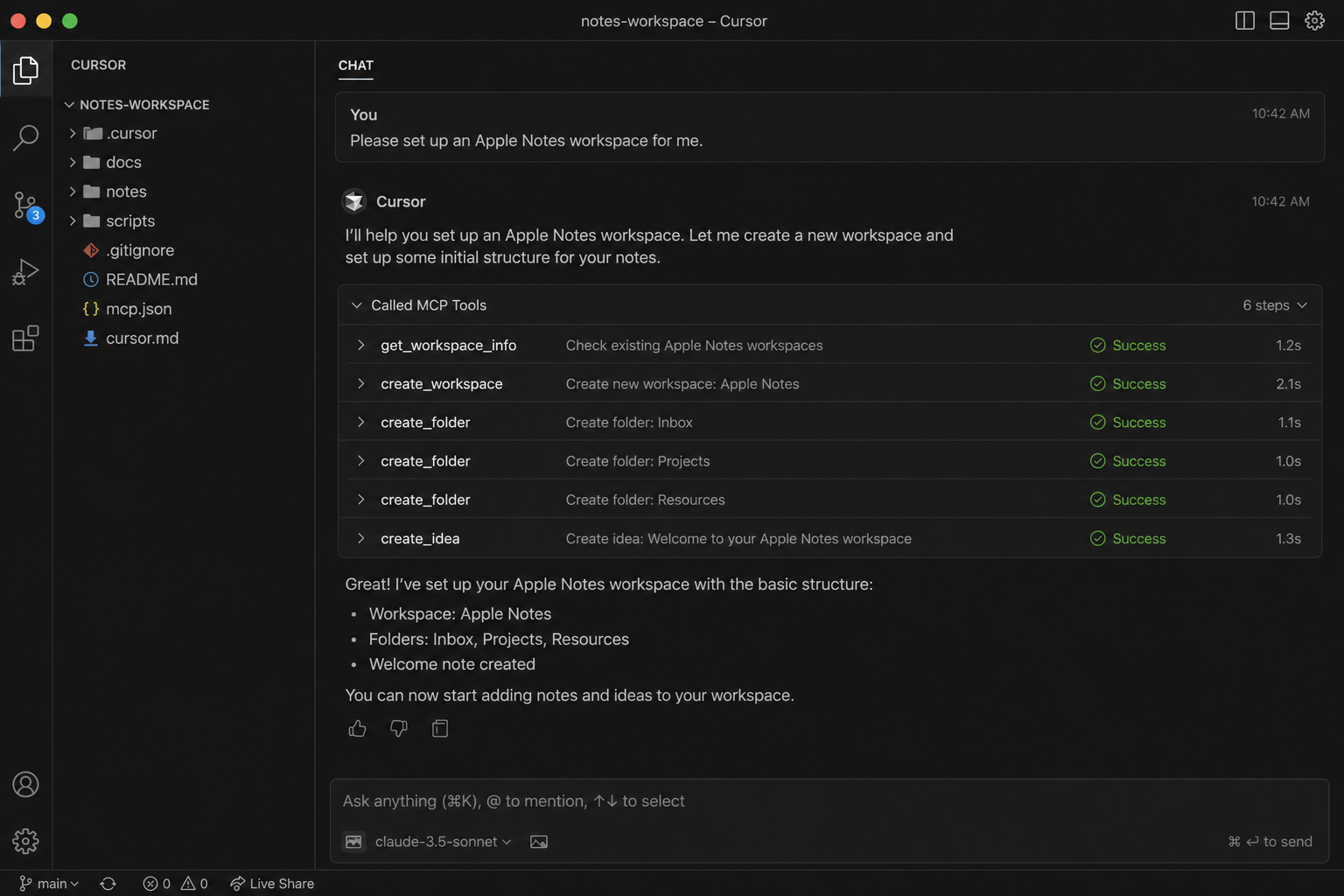Collapse the NOTES-WORKSPACE root folder
Screen dimensions: 1344x896
[x=69, y=104]
